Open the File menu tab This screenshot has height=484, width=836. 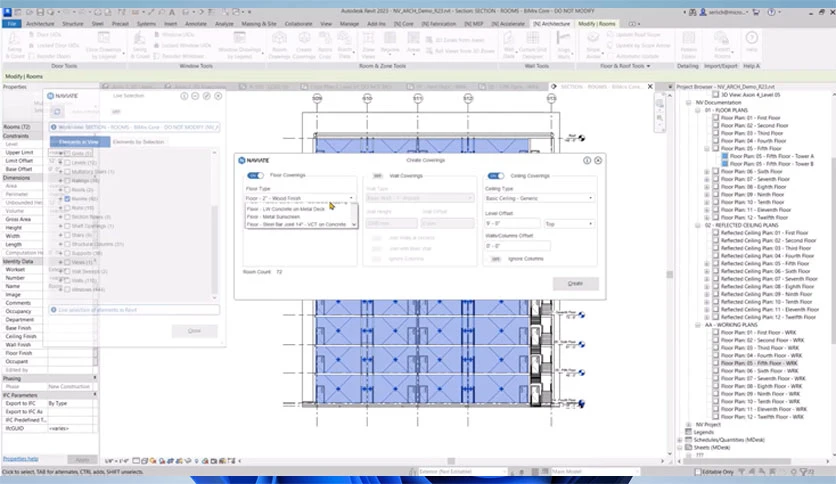tap(12, 23)
